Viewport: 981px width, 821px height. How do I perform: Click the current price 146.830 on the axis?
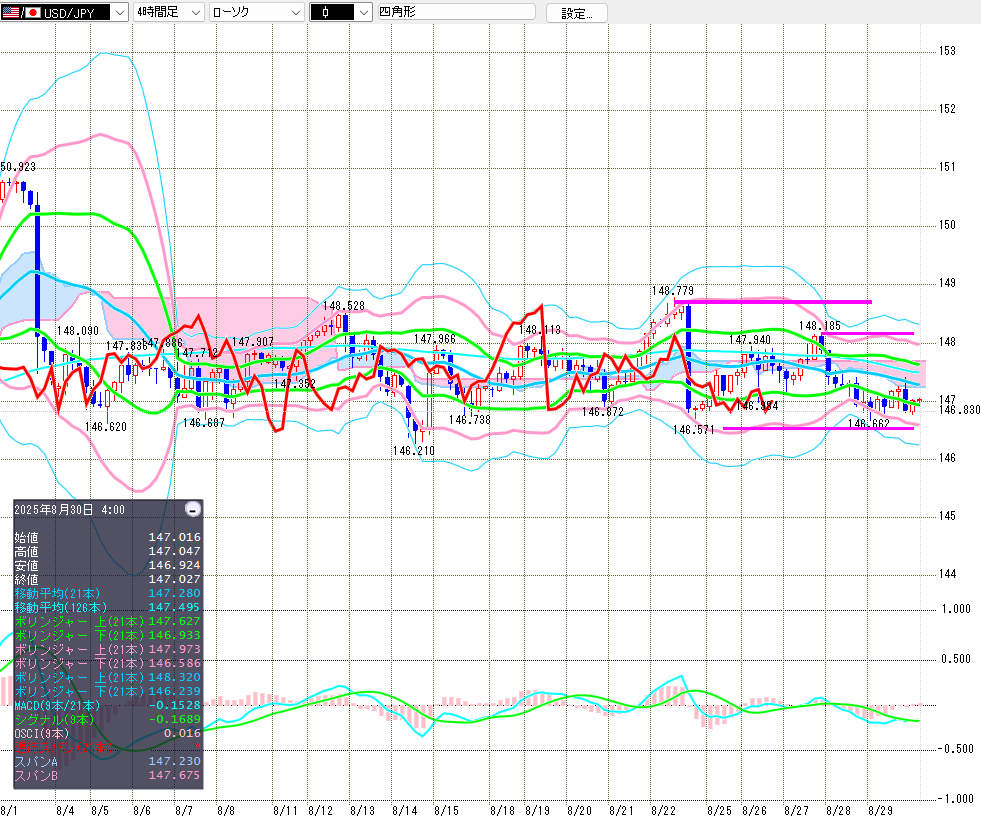(960, 410)
